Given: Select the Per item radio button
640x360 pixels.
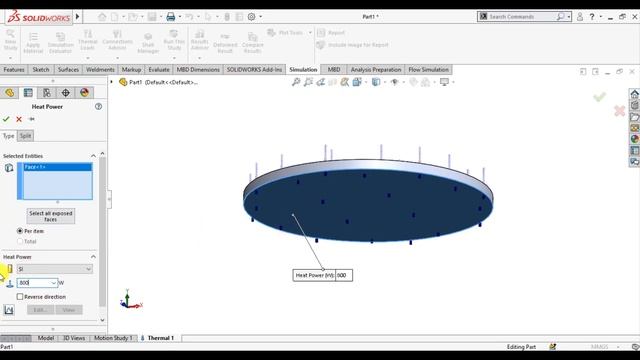Looking at the screenshot, I should coord(20,231).
